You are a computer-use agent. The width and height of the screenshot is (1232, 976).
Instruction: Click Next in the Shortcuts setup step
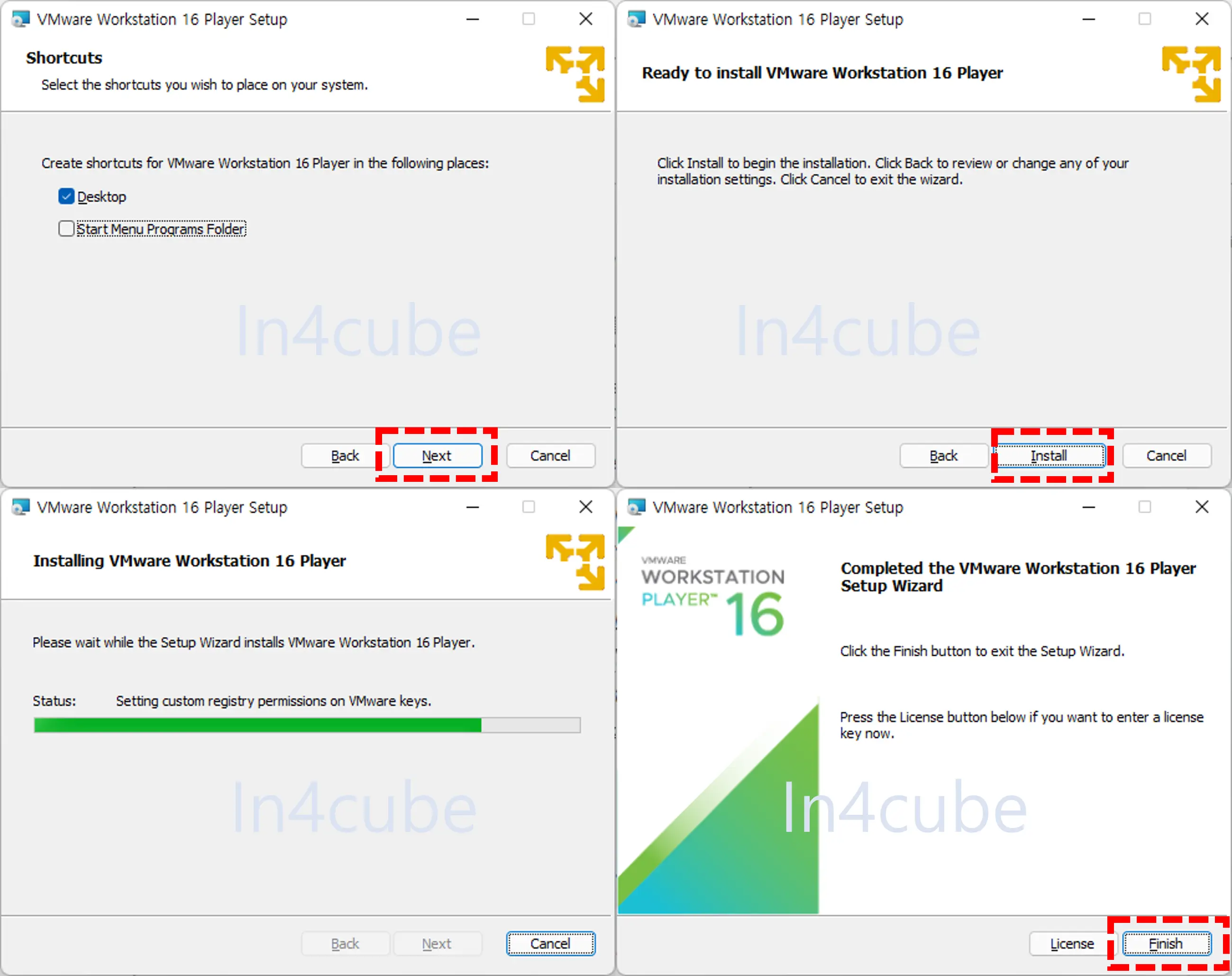tap(437, 454)
